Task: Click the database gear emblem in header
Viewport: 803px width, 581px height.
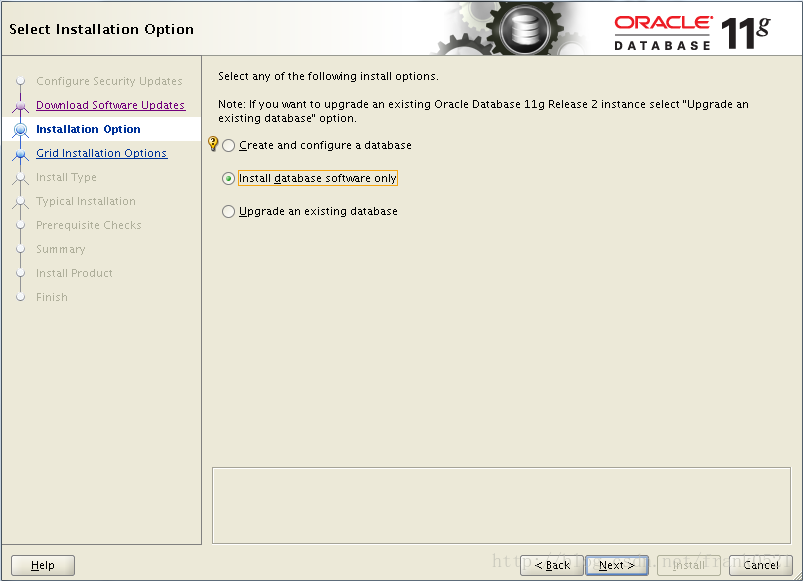Action: coord(526,29)
